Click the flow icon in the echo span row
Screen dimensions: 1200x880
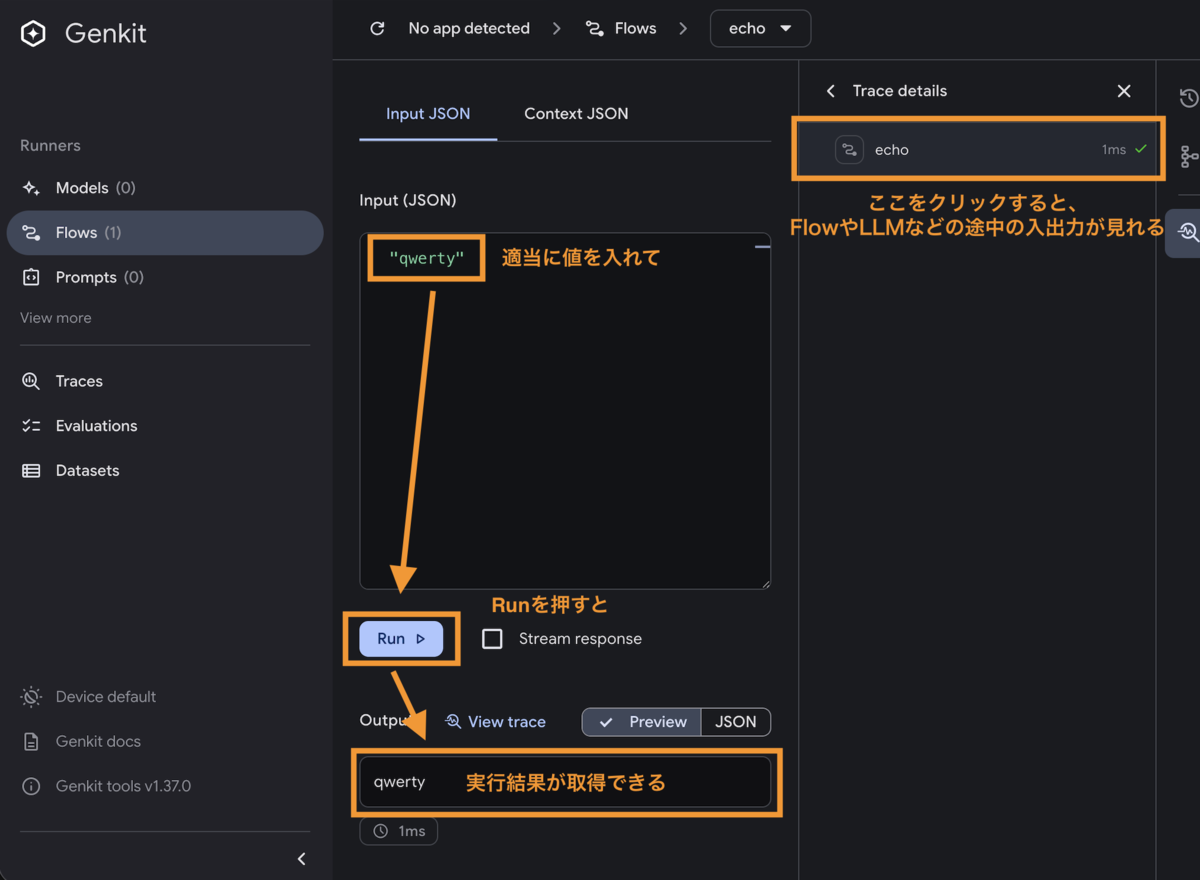[x=849, y=150]
